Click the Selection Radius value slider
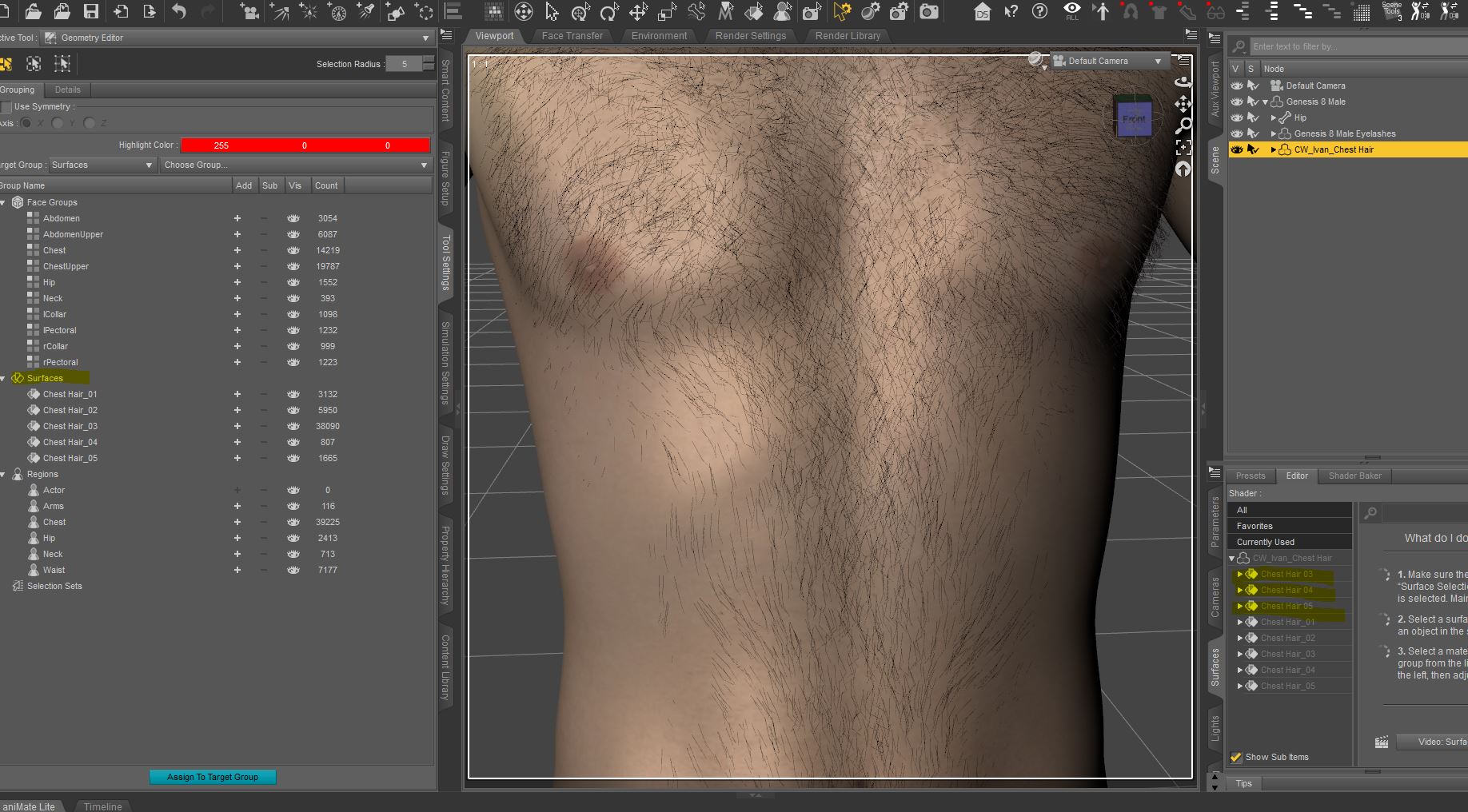This screenshot has width=1468, height=812. tap(405, 64)
